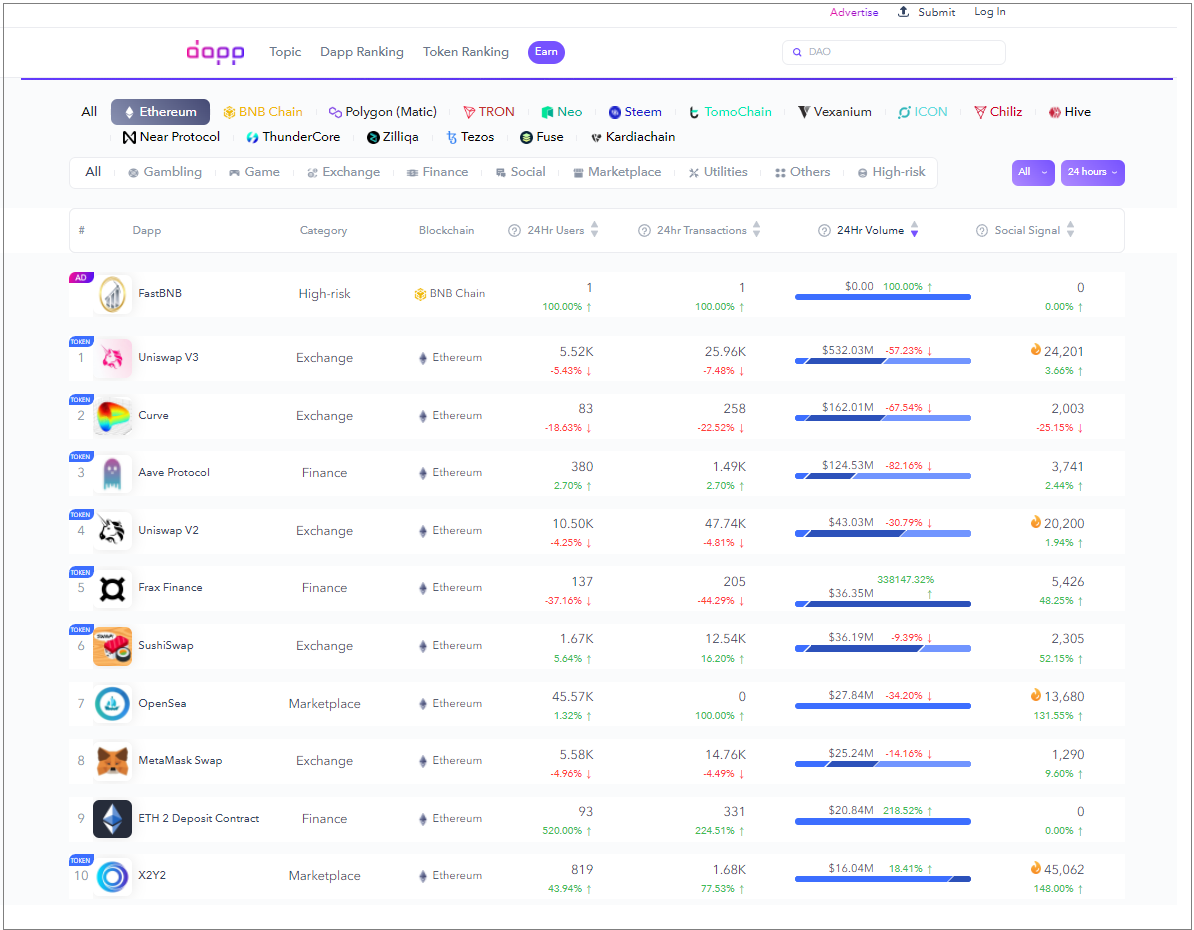Screen dimensions: 1194x930
Task: Select the BNB Chain filter
Action: [263, 112]
